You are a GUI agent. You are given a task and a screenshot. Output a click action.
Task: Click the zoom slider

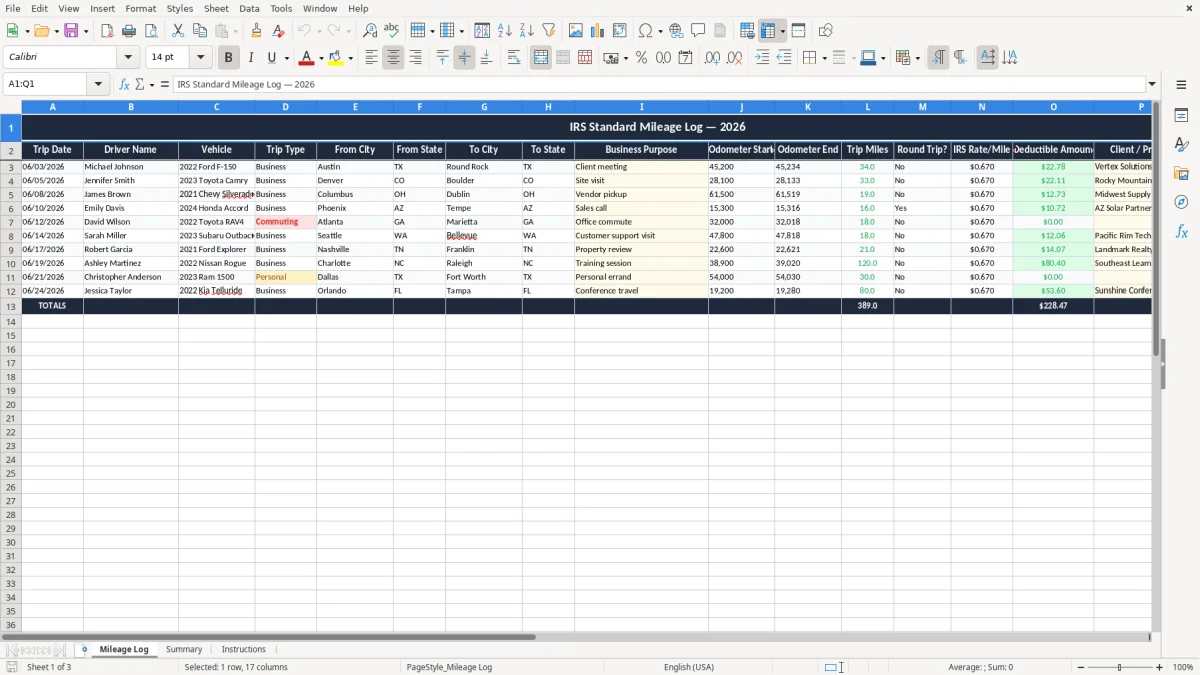tap(1120, 667)
